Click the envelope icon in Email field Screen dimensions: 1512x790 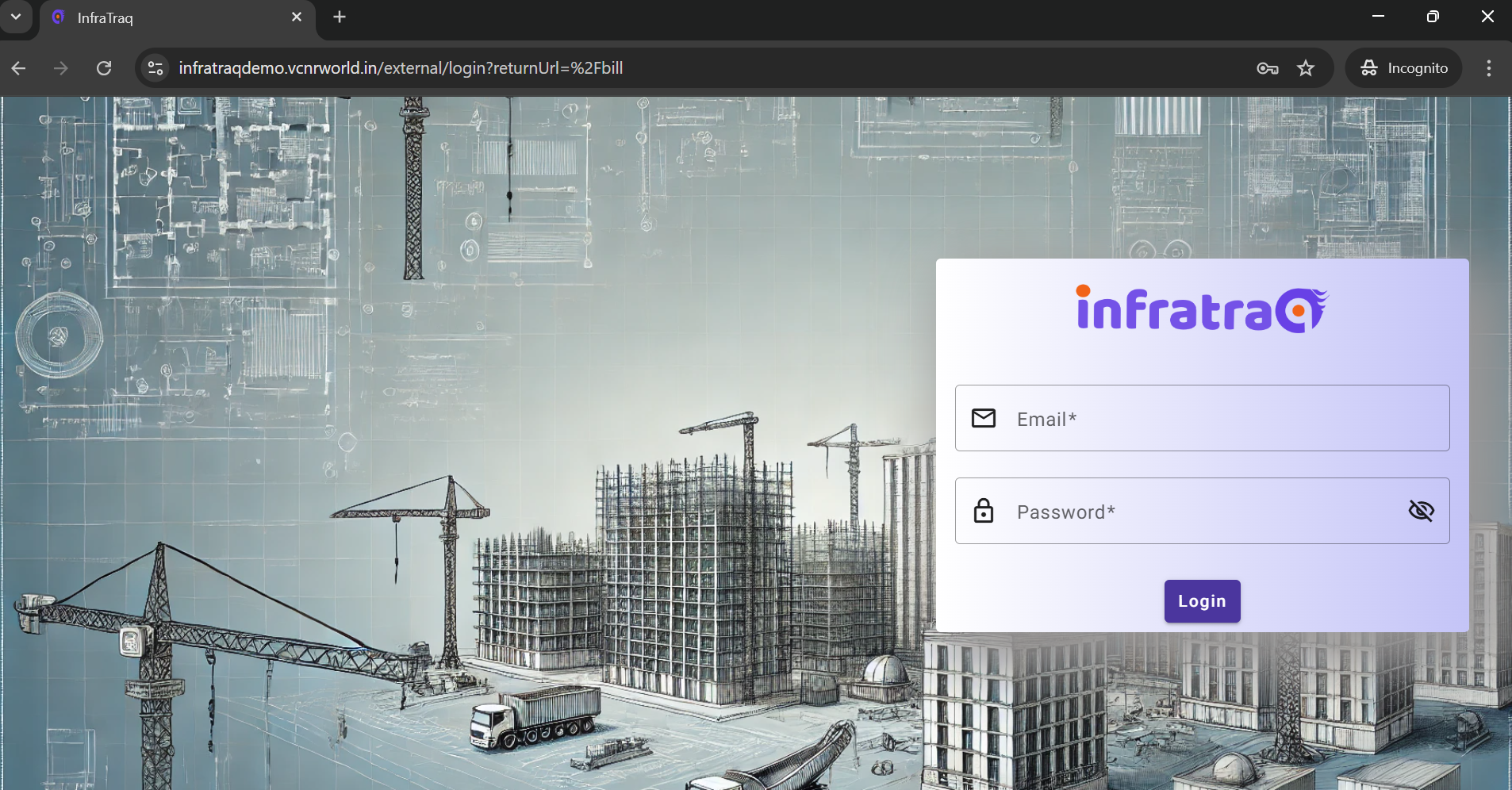tap(984, 418)
